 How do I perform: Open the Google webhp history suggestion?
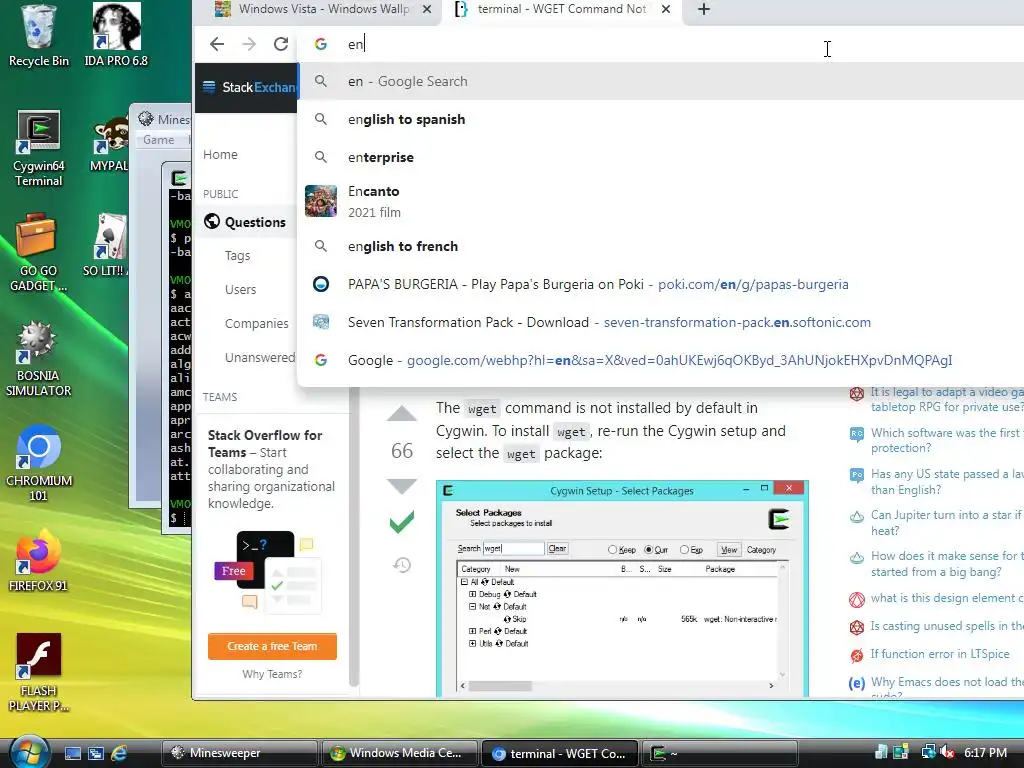point(660,360)
